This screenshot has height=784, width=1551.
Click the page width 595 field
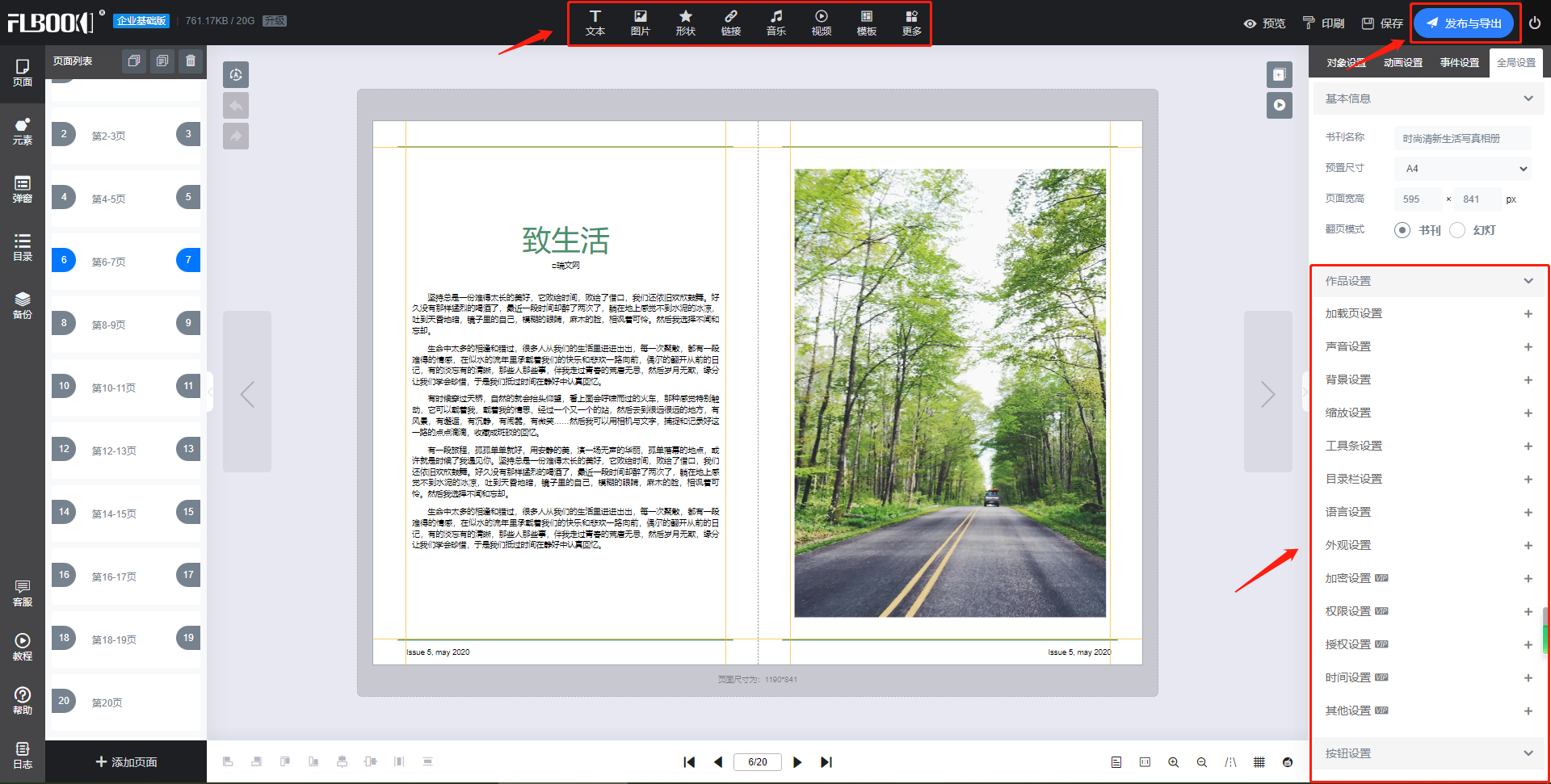tap(1419, 199)
